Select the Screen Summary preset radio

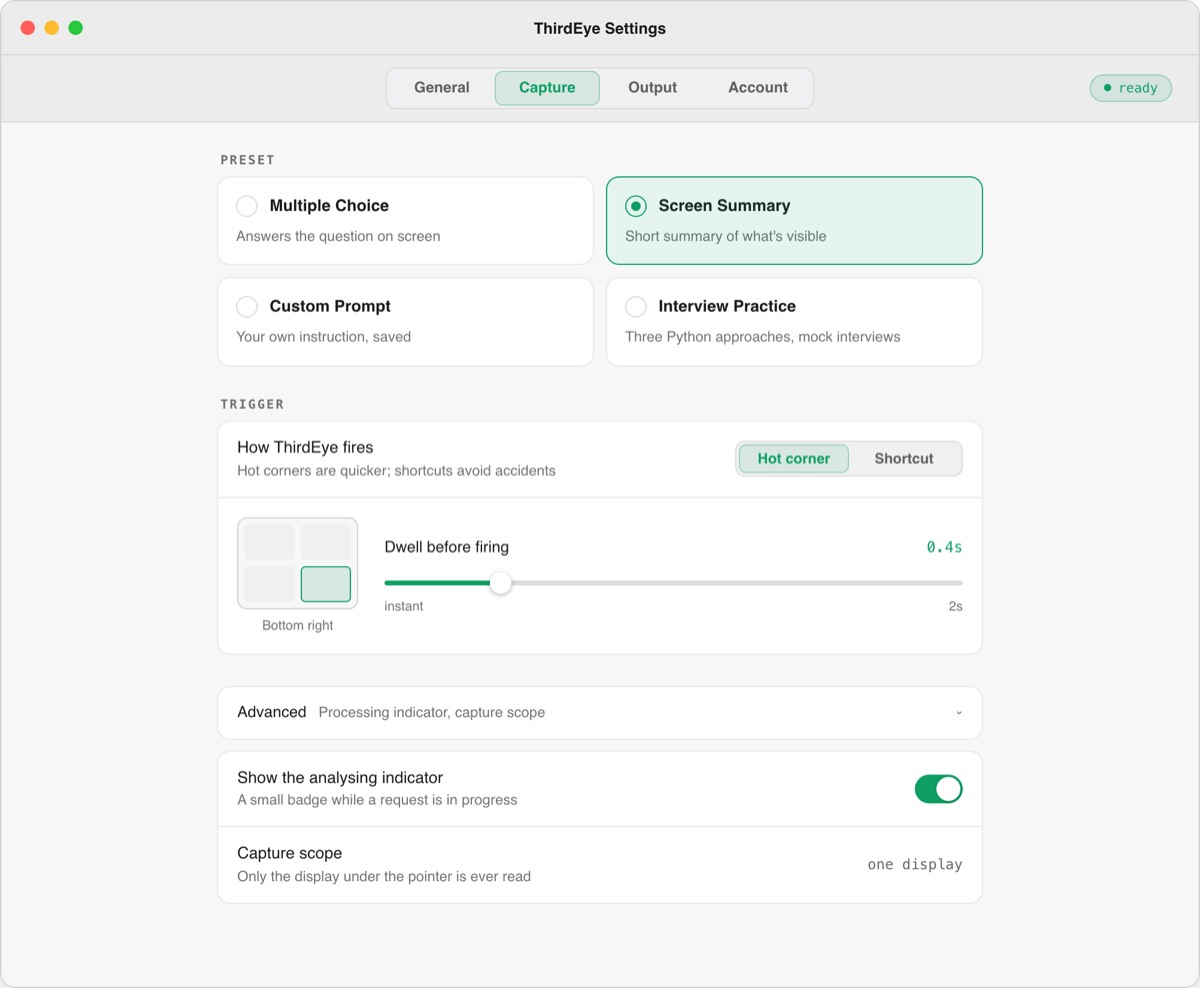pyautogui.click(x=636, y=206)
